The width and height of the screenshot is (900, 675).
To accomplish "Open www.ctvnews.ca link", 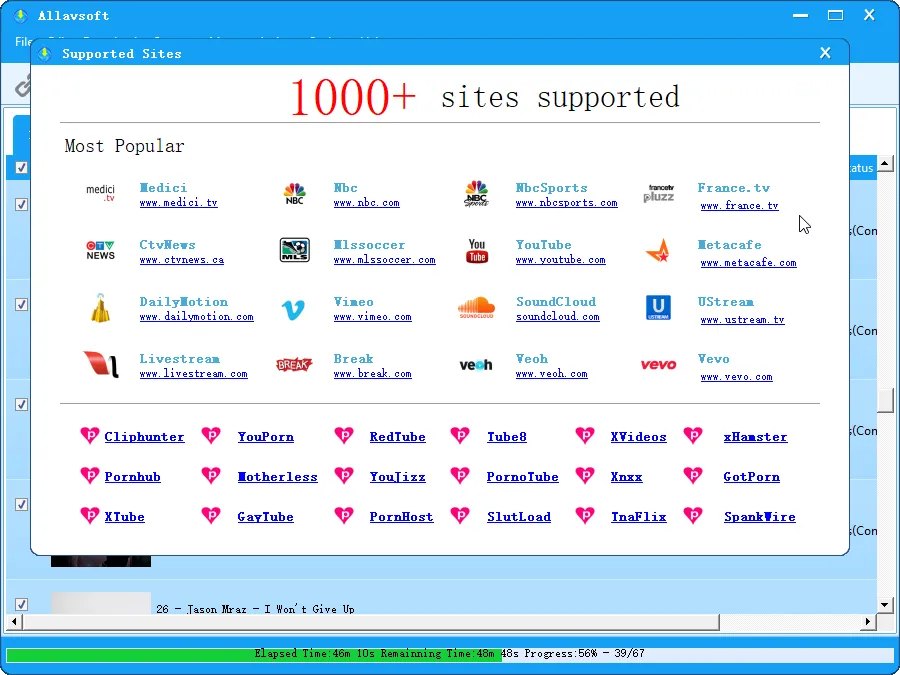I will 181,259.
